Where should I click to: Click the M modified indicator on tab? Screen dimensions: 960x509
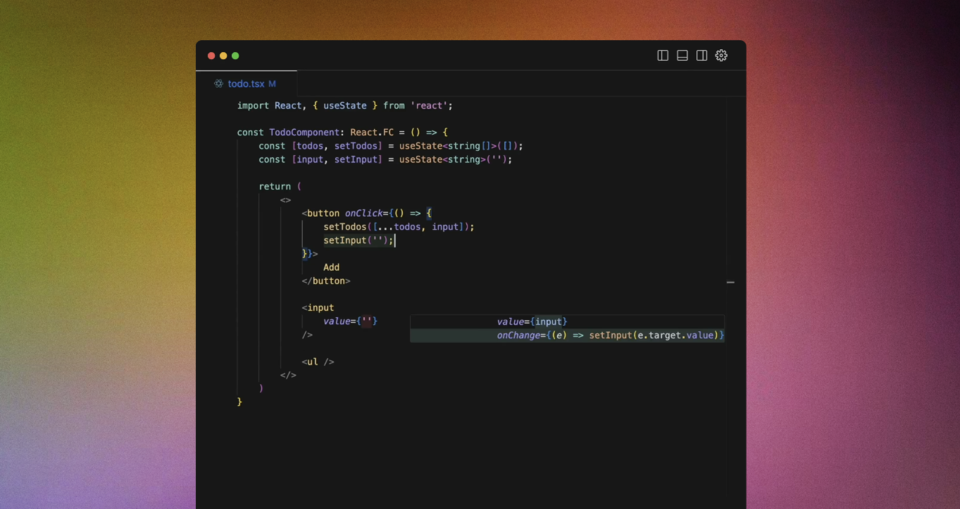point(272,84)
